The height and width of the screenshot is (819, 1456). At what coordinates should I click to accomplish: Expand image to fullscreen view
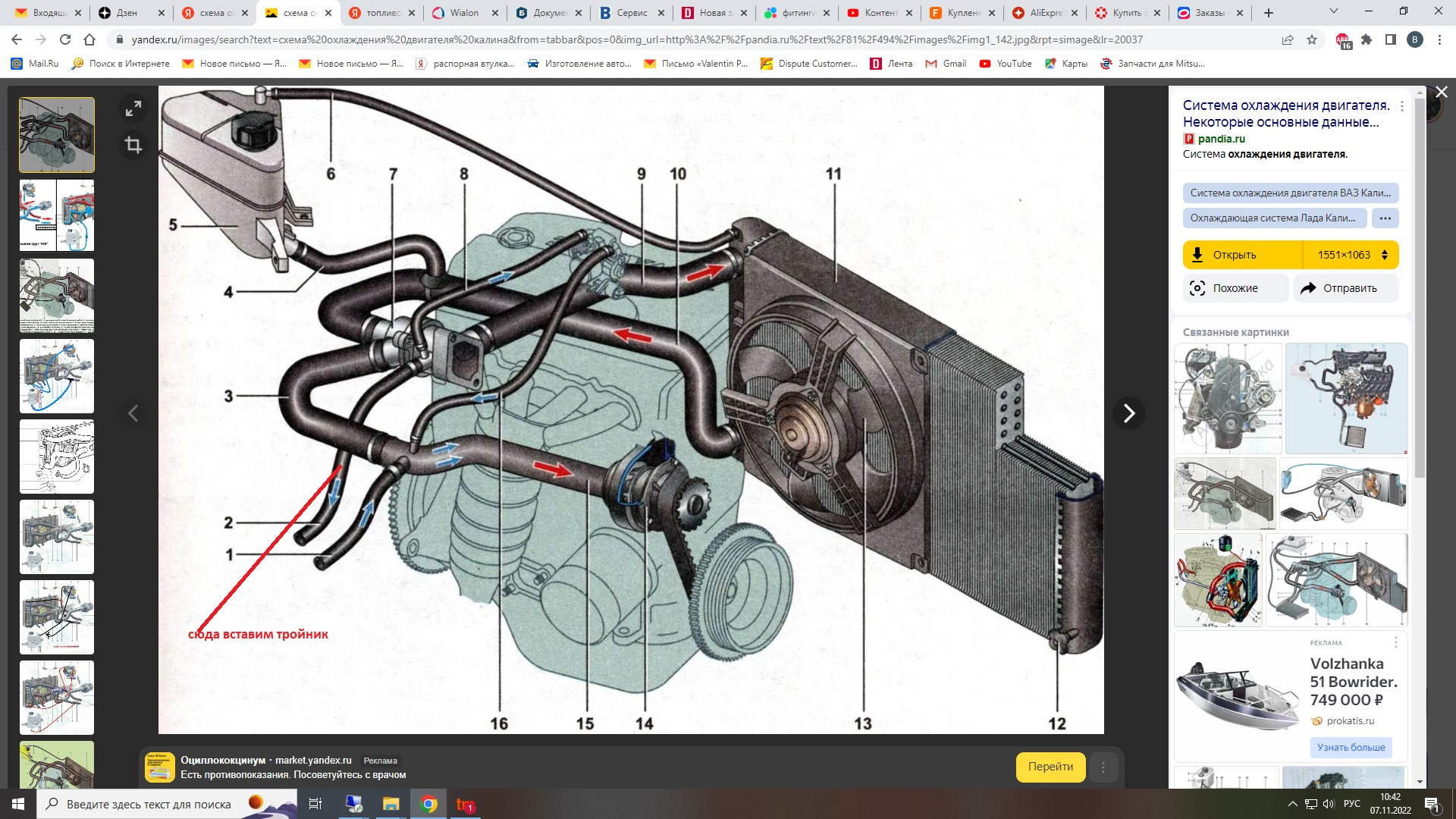coord(133,109)
